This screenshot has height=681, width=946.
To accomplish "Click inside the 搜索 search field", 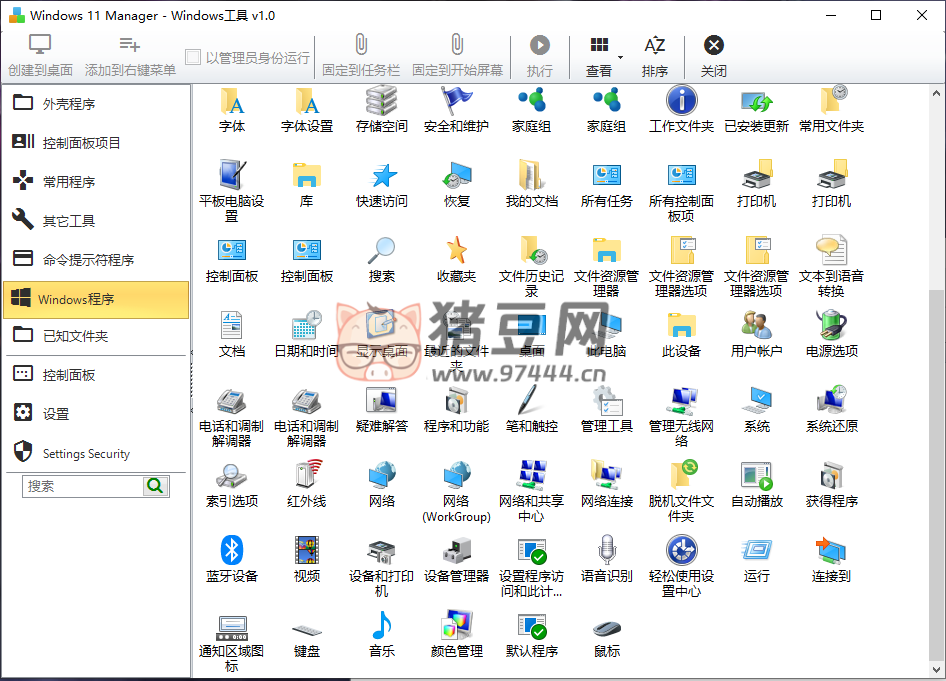I will coord(83,486).
